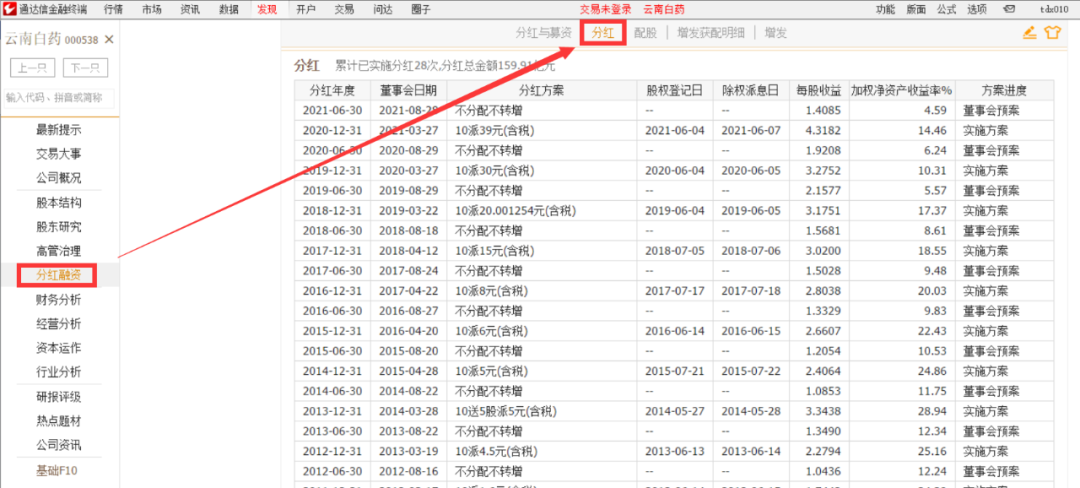Open 股本结构 in the sidebar

point(59,202)
